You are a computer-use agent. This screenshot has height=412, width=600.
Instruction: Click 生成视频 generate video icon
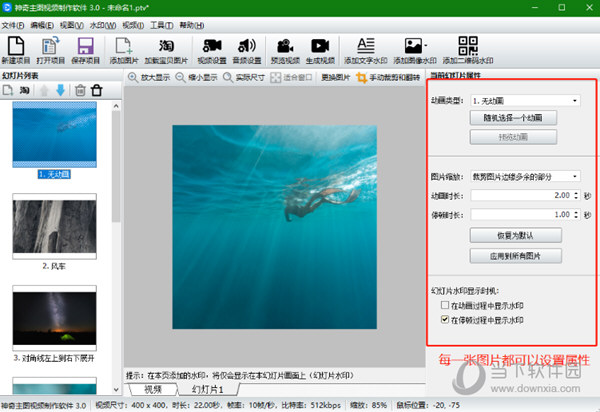pyautogui.click(x=320, y=50)
